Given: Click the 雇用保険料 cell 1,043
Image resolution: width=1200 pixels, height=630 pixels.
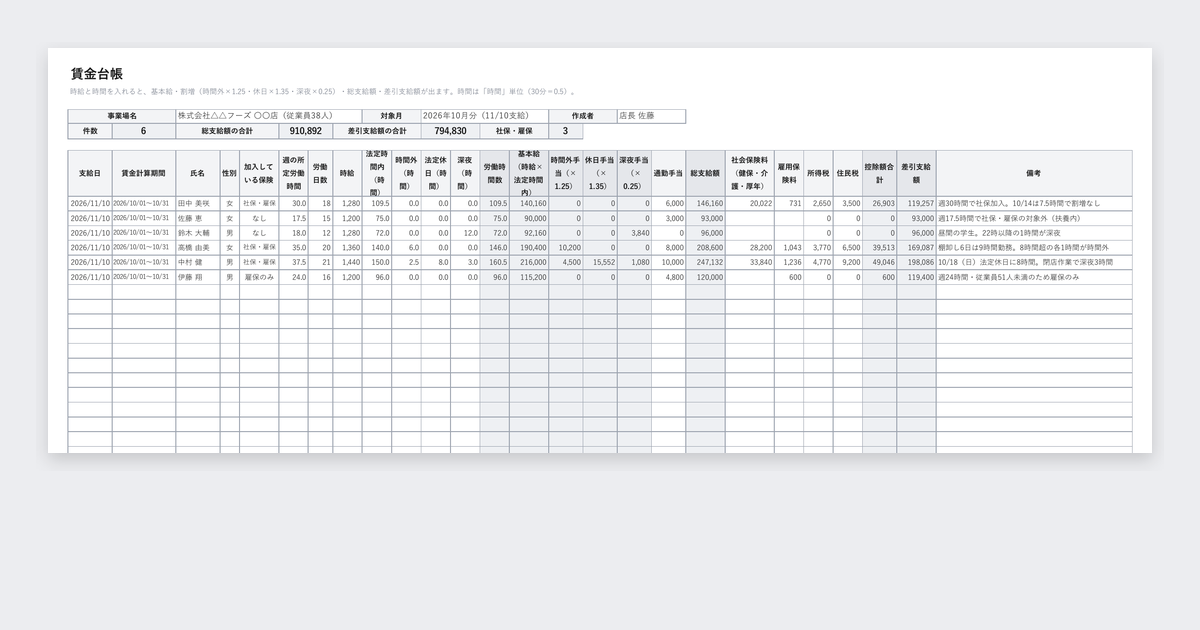Looking at the screenshot, I should (x=789, y=247).
